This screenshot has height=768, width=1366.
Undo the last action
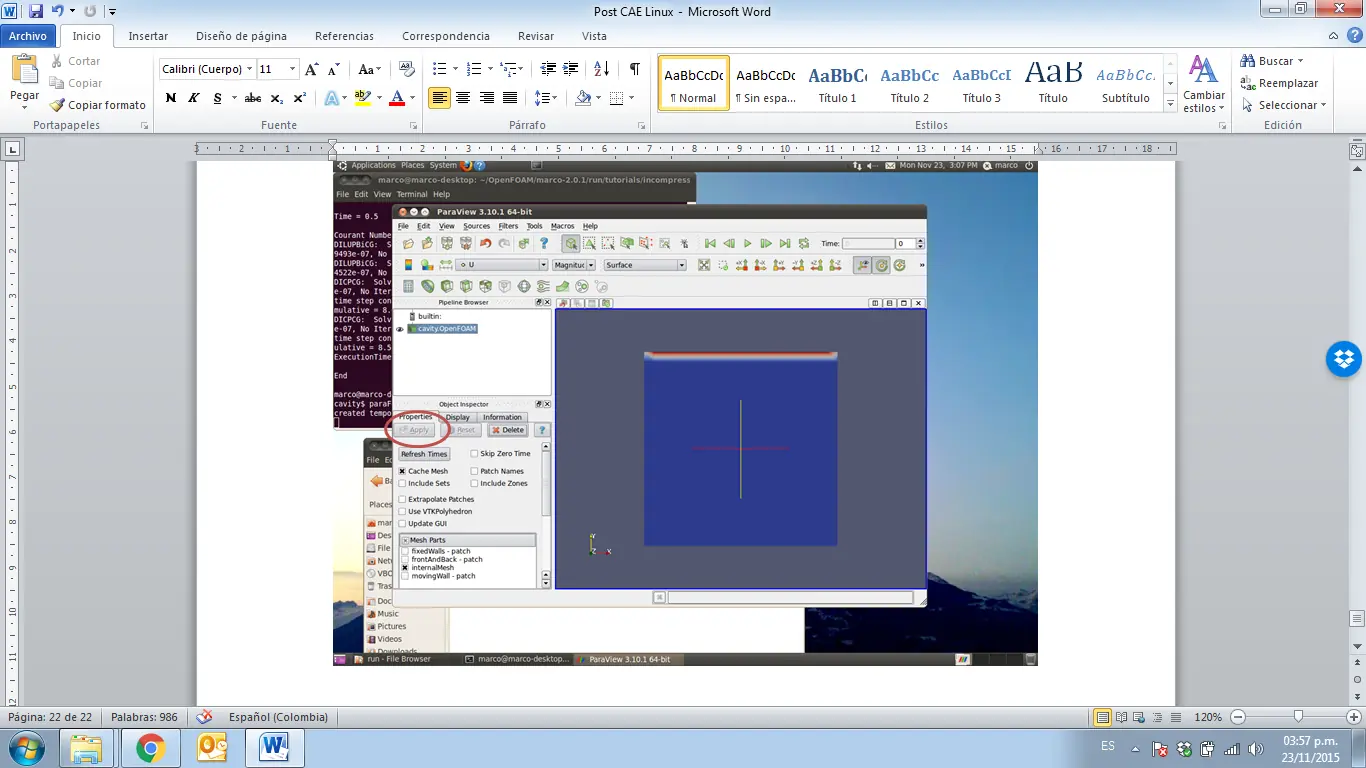tap(58, 11)
